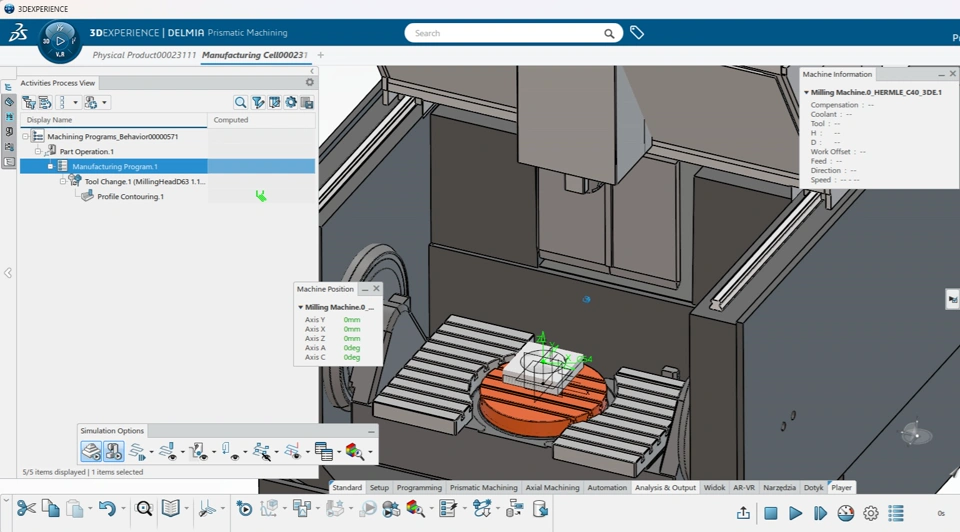This screenshot has width=960, height=532.
Task: Click the gear options icon in Activities toolbar
Action: click(291, 103)
